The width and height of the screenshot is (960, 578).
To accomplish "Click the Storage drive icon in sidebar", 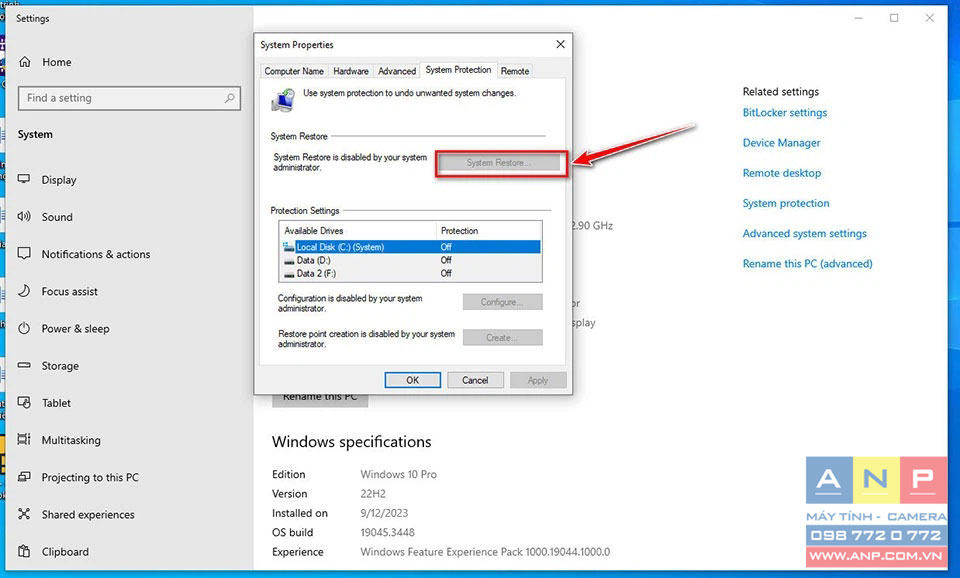I will pyautogui.click(x=24, y=366).
